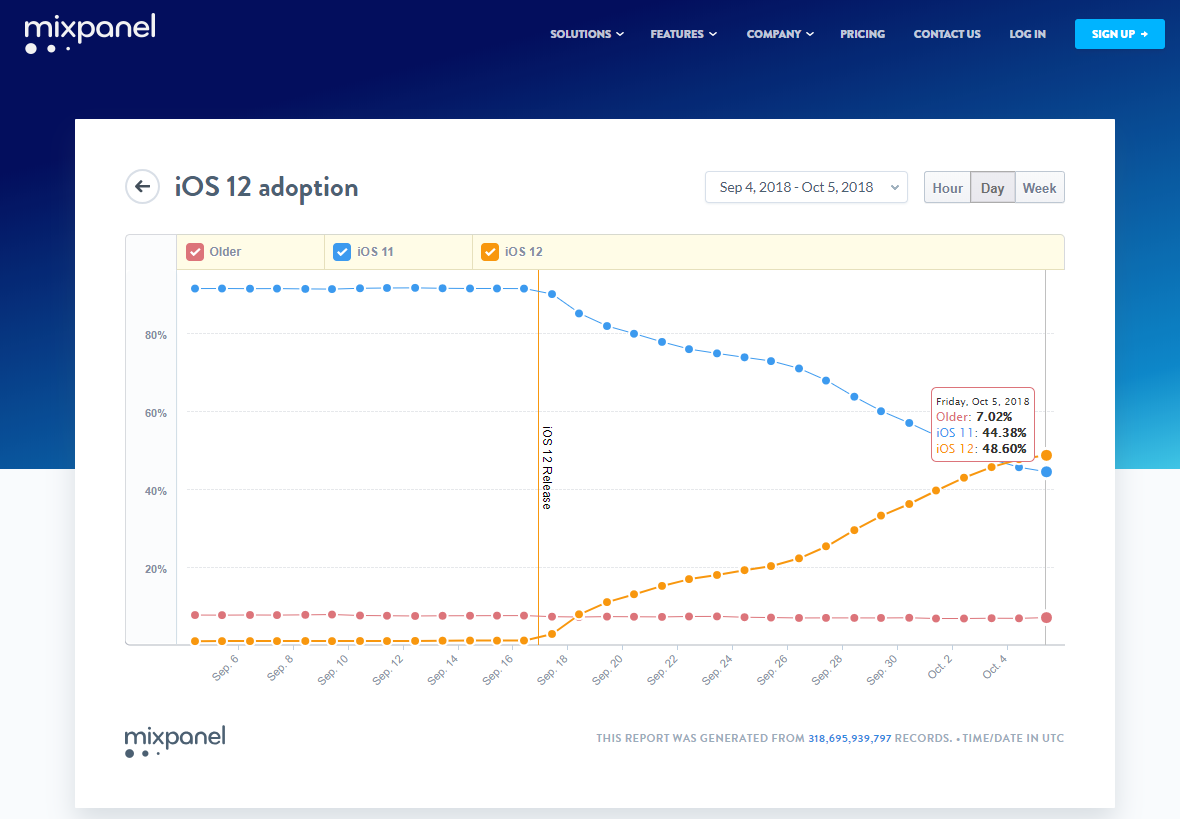The width and height of the screenshot is (1180, 819).
Task: Go back using the circular arrow button
Action: click(142, 187)
